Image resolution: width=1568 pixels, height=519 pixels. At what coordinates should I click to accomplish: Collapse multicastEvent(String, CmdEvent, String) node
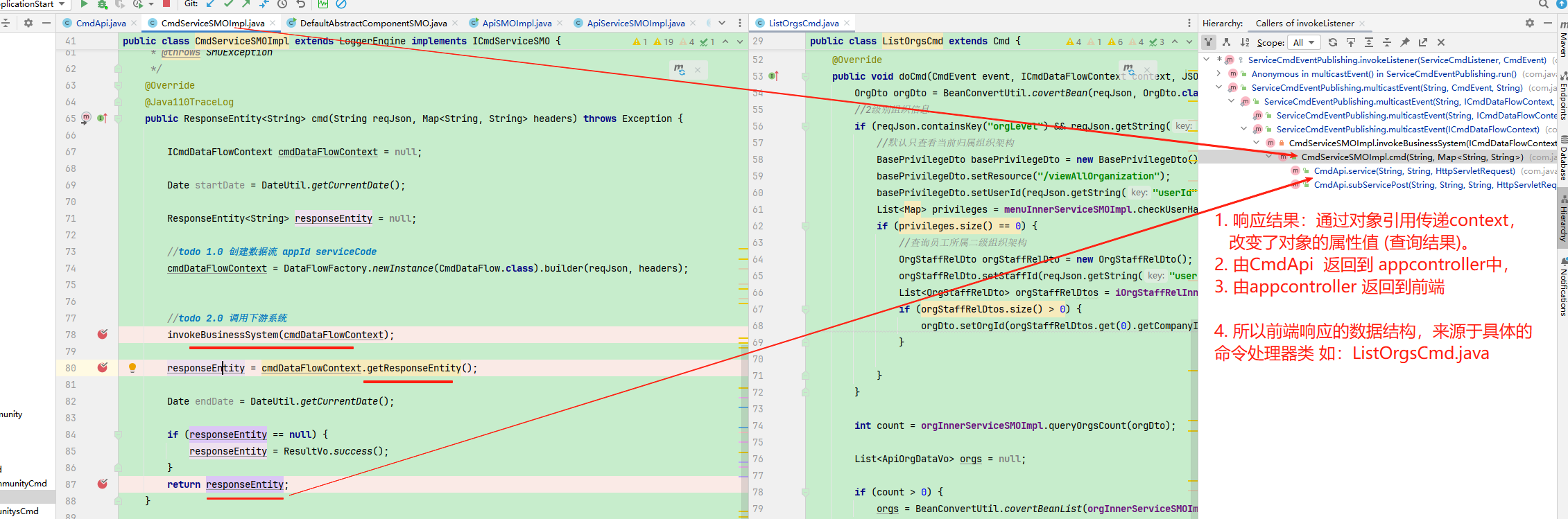(1220, 87)
